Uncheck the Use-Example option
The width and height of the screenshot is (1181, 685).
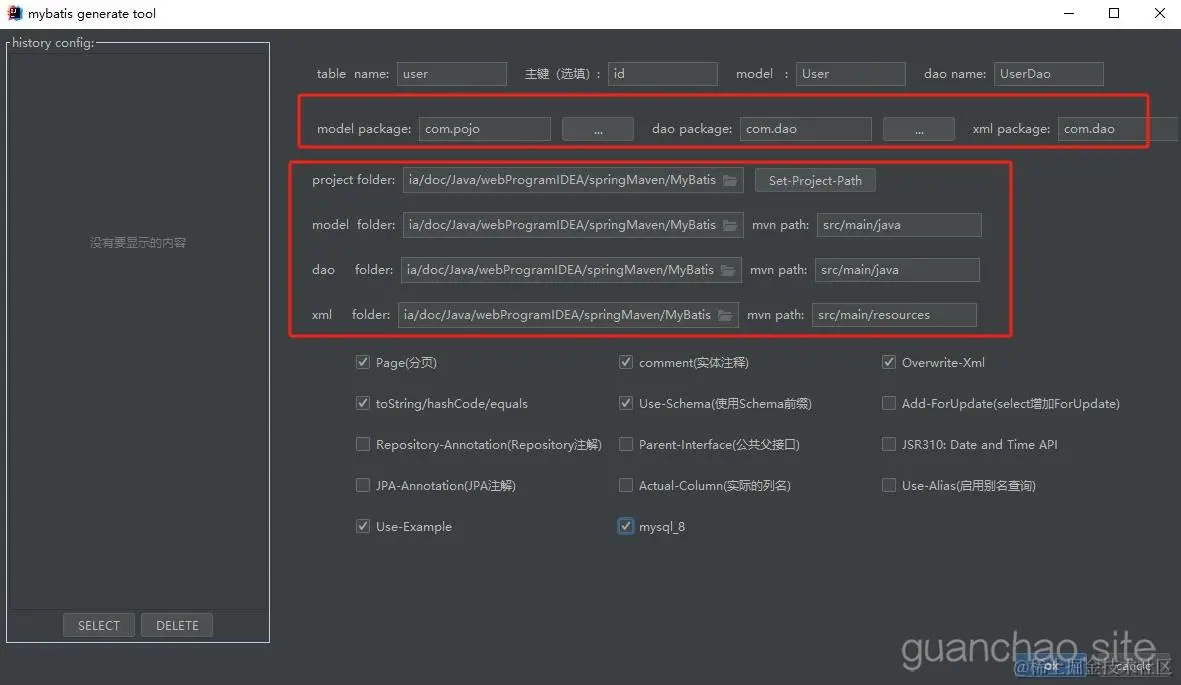click(363, 526)
